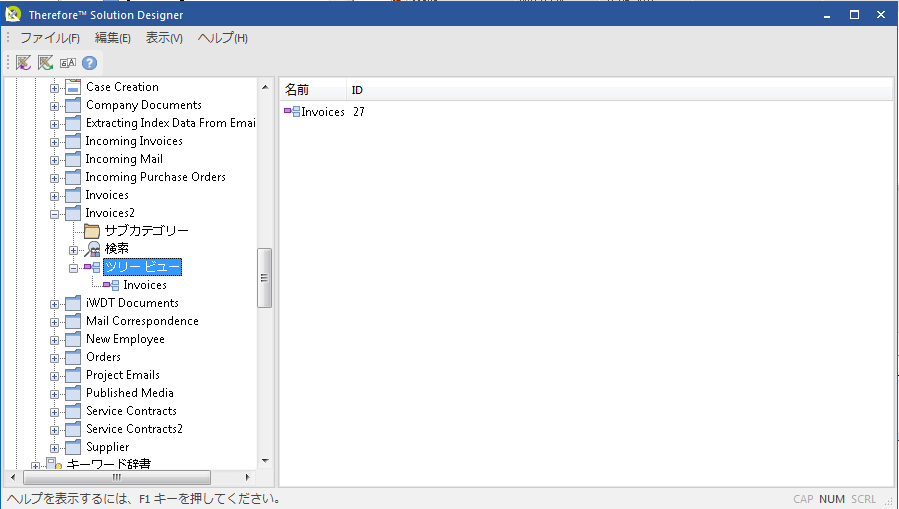Select the Published Media tree item
Viewport: 899px width, 509px height.
pos(130,393)
